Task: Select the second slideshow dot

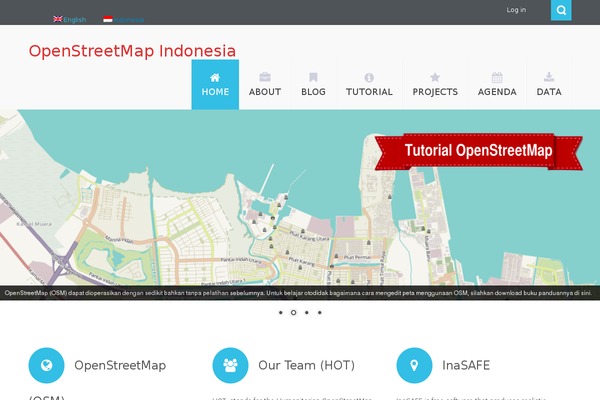Action: coord(293,312)
